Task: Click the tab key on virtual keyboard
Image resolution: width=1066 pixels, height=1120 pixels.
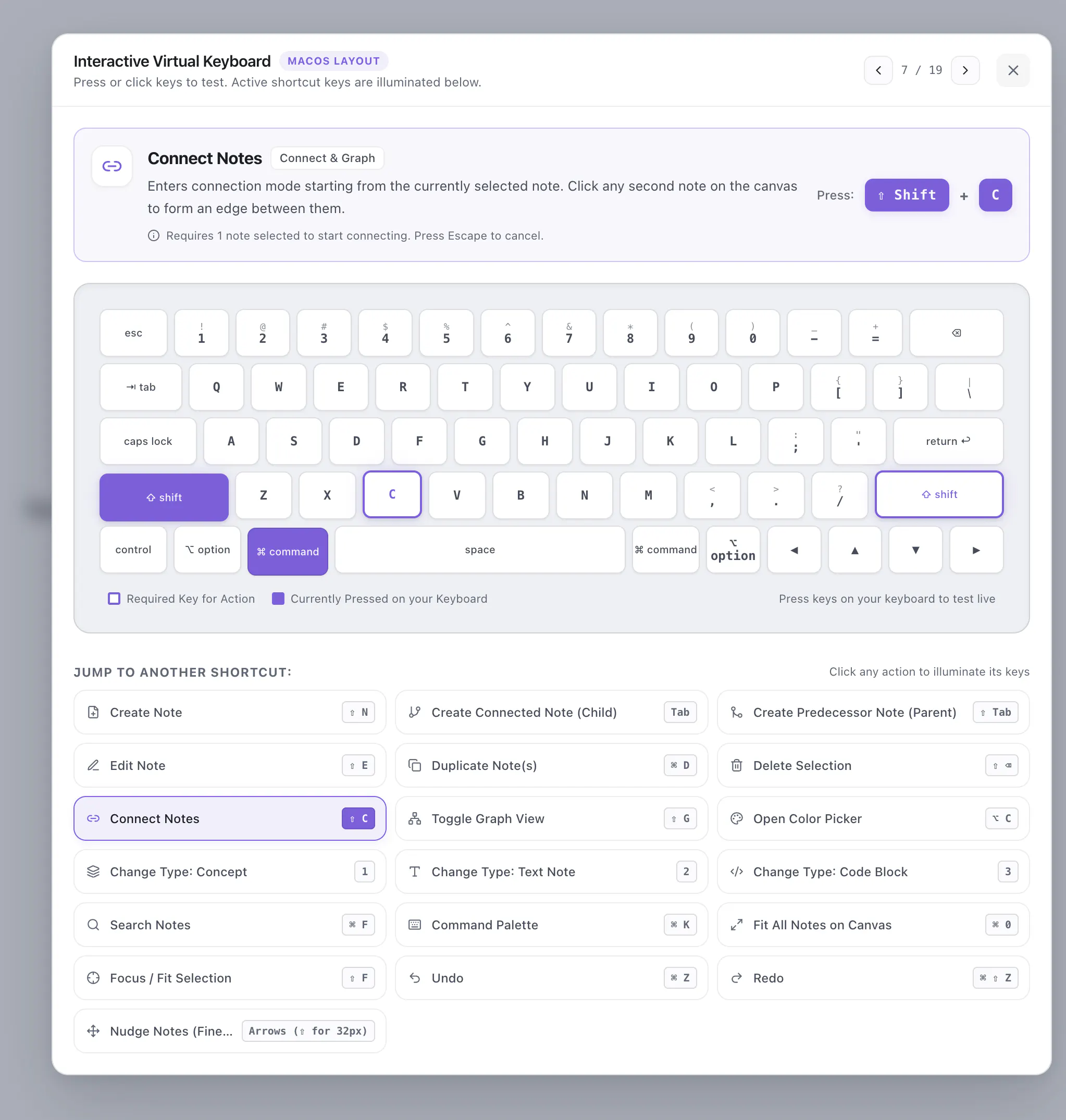Action: pyautogui.click(x=141, y=387)
